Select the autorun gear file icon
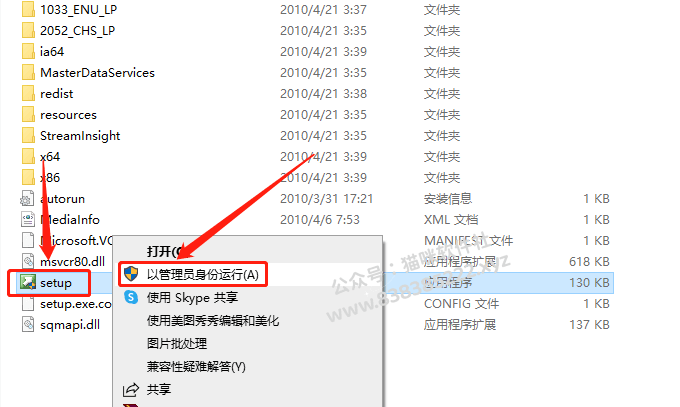 tap(28, 199)
